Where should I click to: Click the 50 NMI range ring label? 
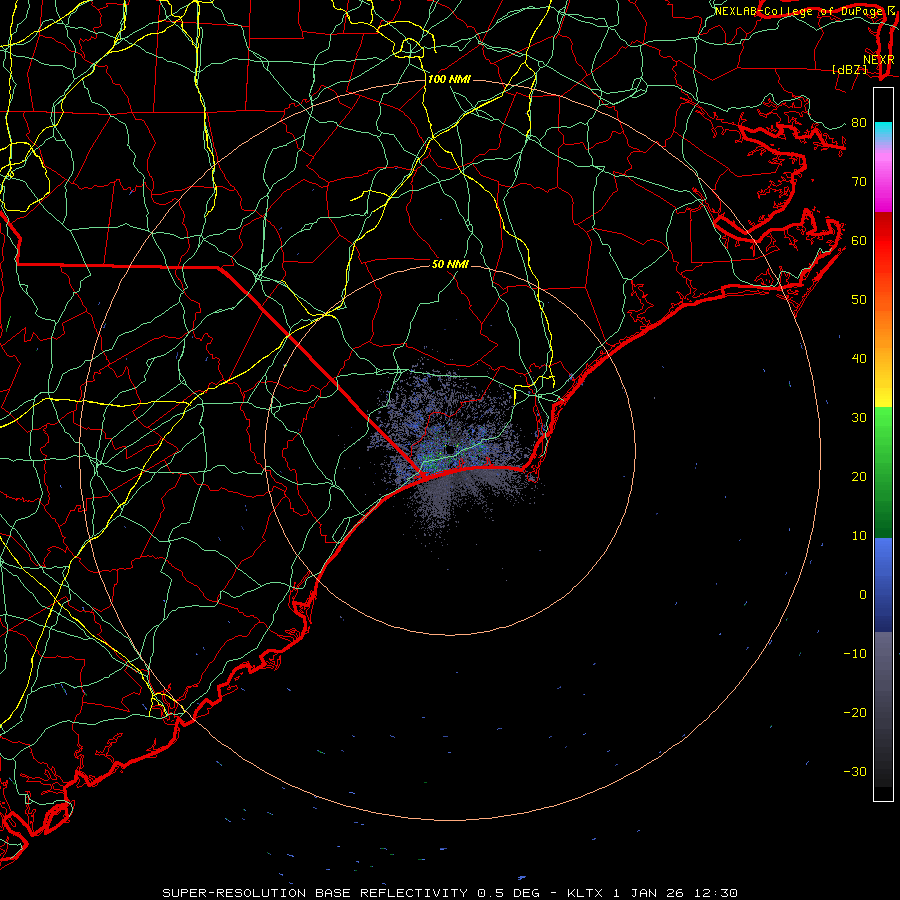(450, 264)
